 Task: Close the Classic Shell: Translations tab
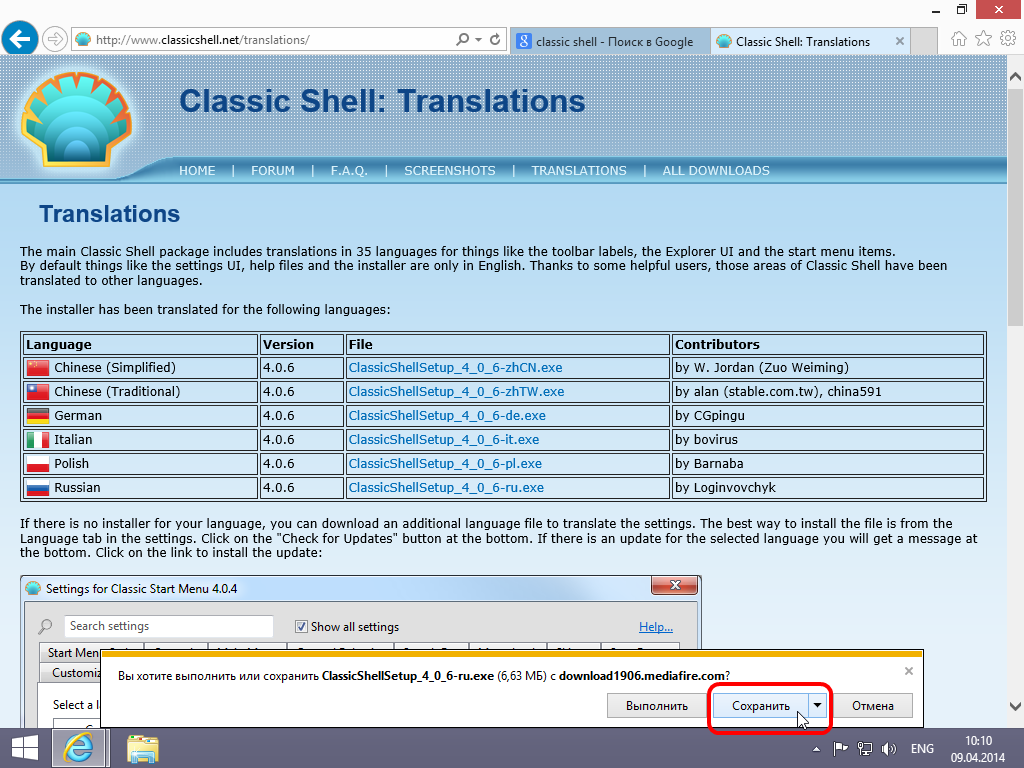[x=900, y=41]
